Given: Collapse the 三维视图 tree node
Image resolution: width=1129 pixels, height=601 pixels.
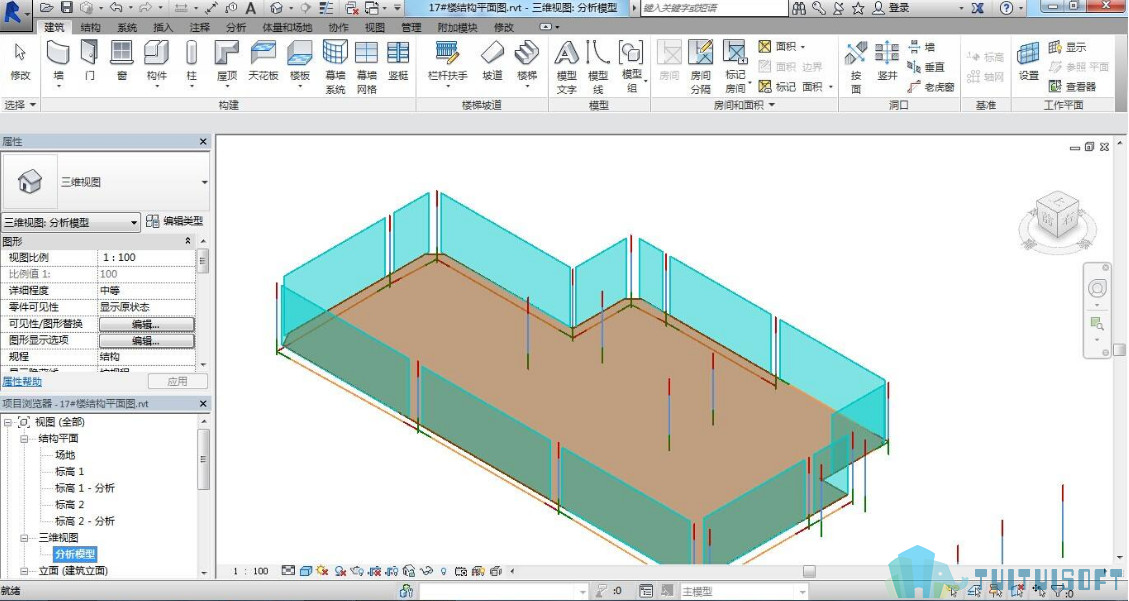Looking at the screenshot, I should click(24, 538).
